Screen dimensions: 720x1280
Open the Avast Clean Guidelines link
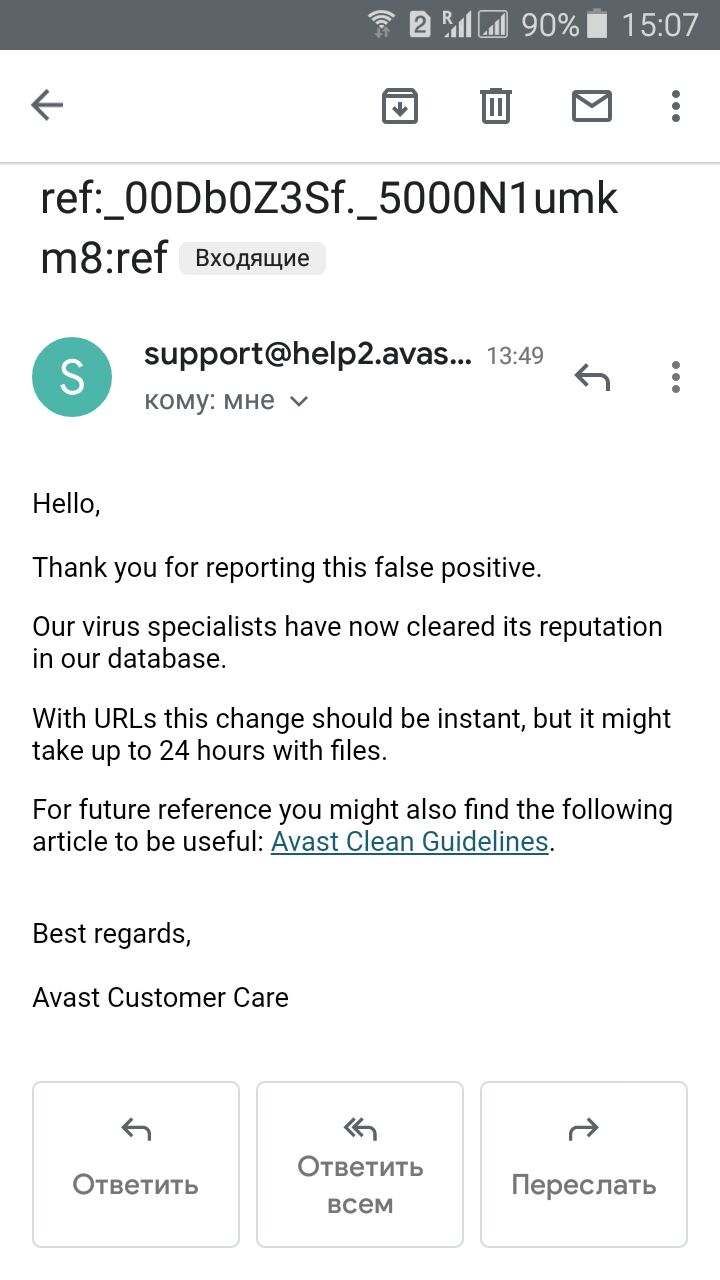pos(410,842)
